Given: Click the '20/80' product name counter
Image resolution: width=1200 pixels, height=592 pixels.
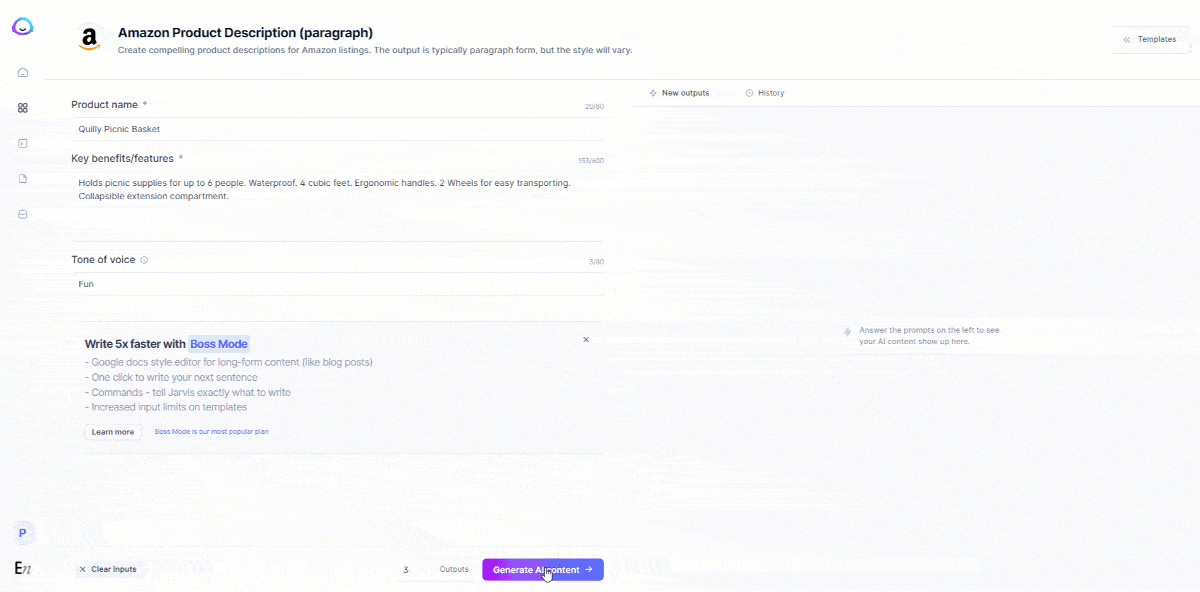Looking at the screenshot, I should click(x=594, y=106).
